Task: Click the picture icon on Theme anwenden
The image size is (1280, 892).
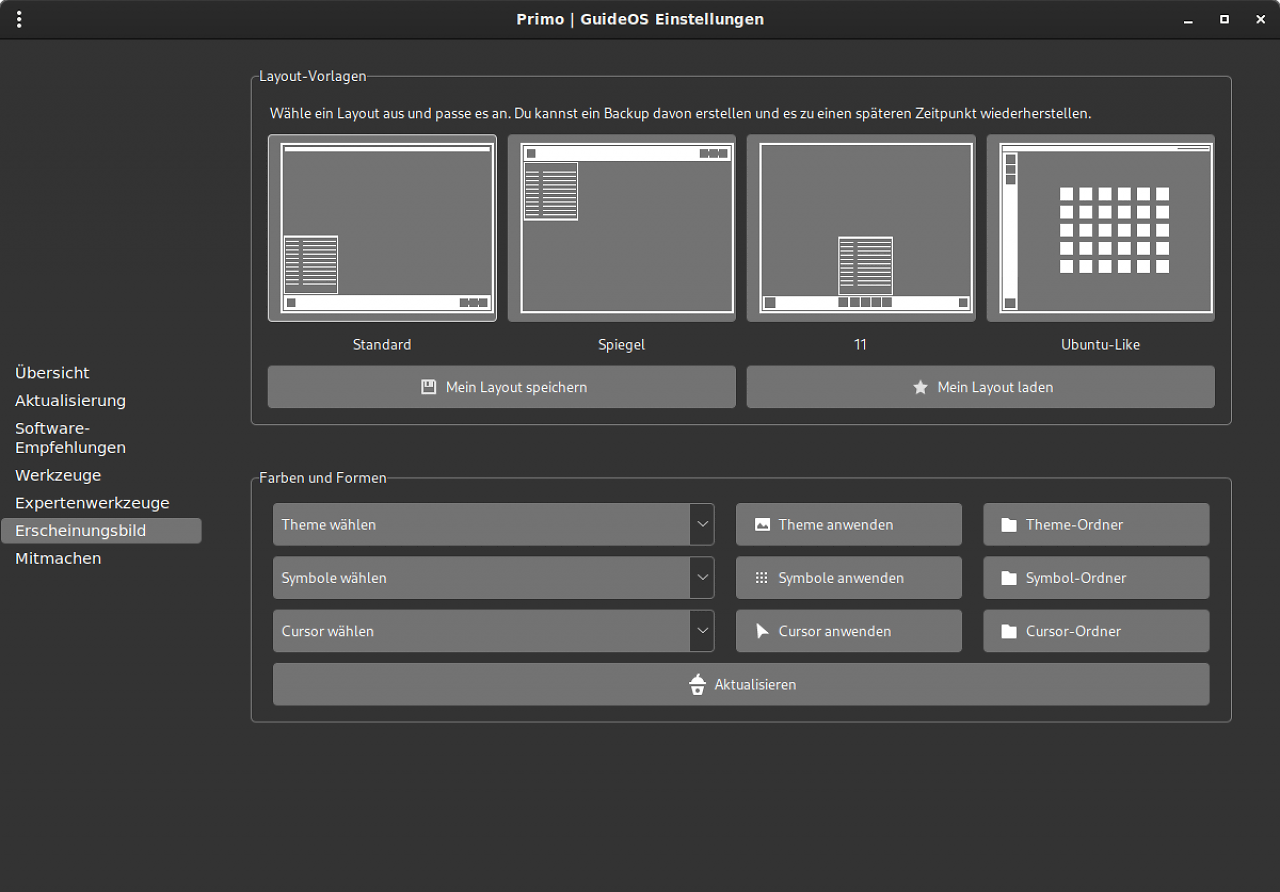Action: (x=762, y=524)
